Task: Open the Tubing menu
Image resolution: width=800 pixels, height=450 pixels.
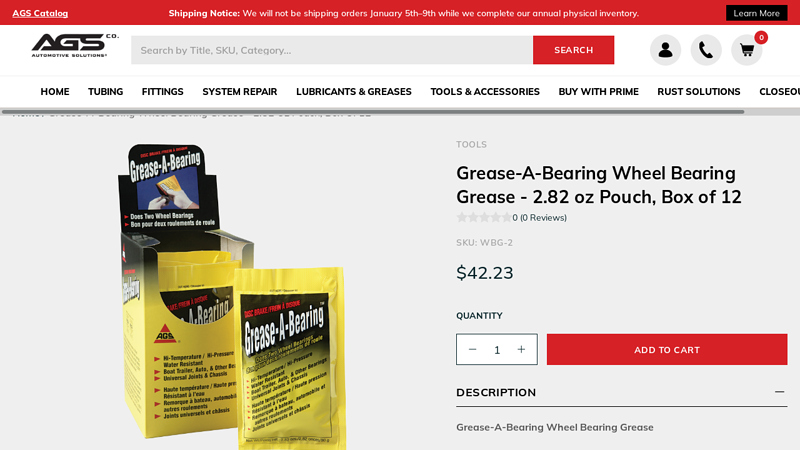Action: pos(106,91)
